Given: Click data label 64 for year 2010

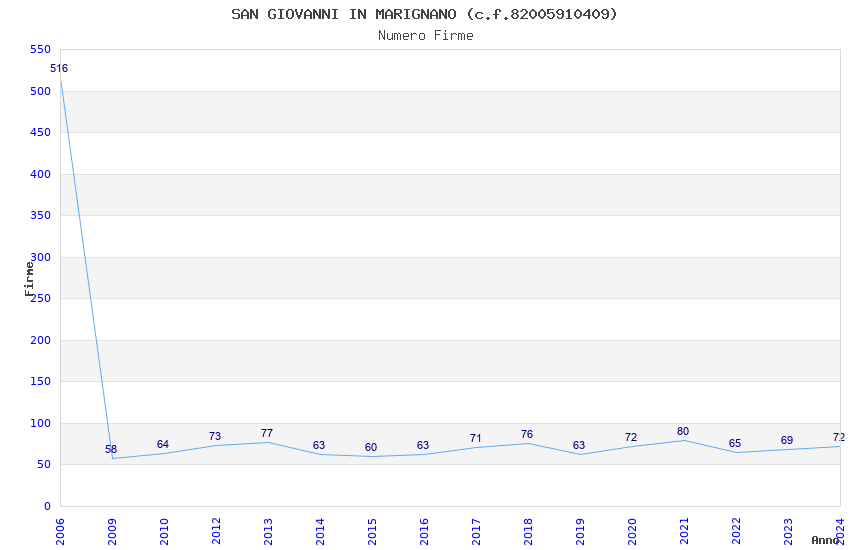Looking at the screenshot, I should point(163,444).
